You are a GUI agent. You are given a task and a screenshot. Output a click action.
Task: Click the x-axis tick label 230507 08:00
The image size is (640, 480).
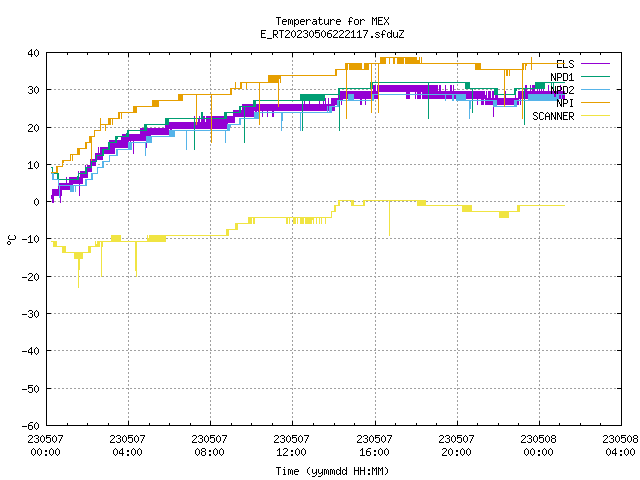[209, 445]
